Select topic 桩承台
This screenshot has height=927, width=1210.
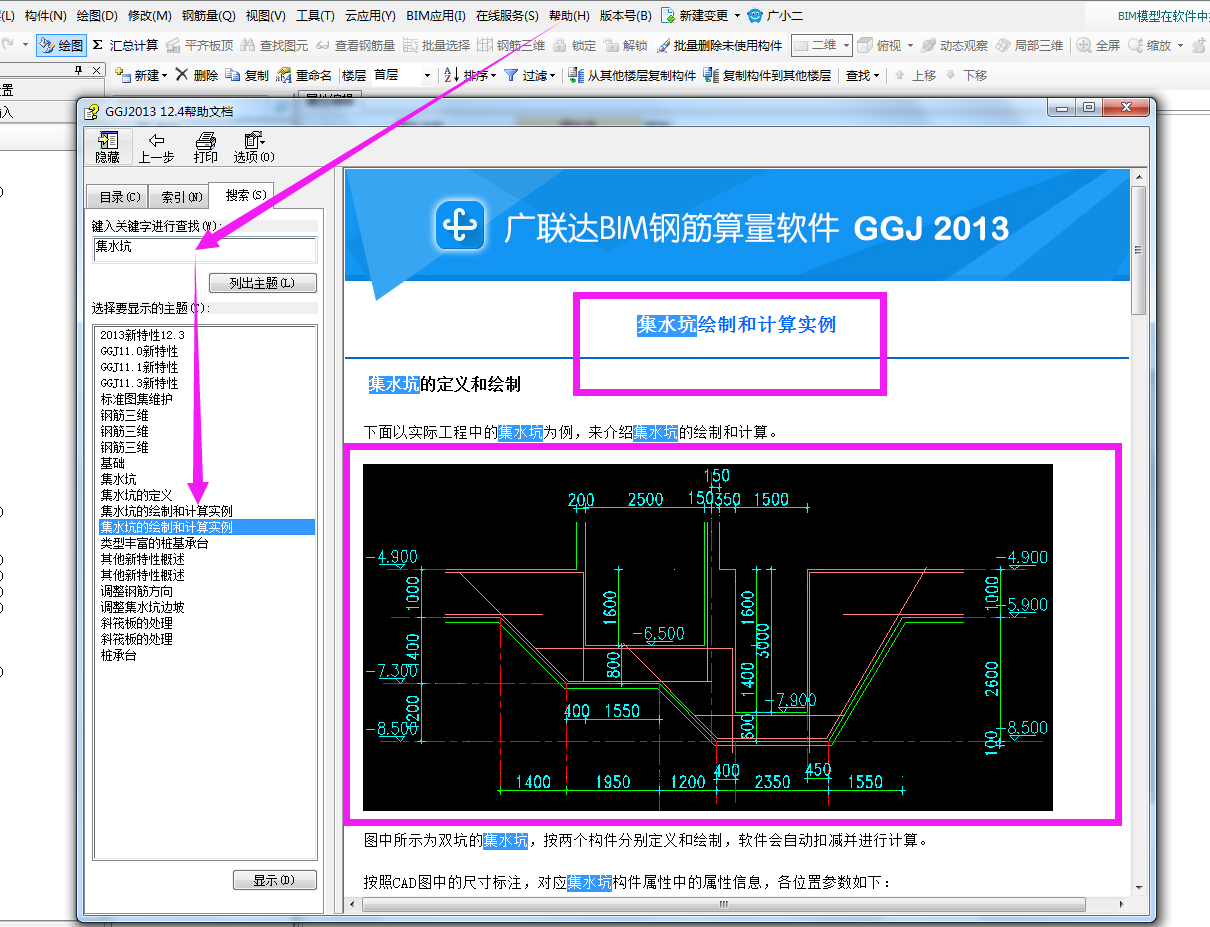[118, 655]
